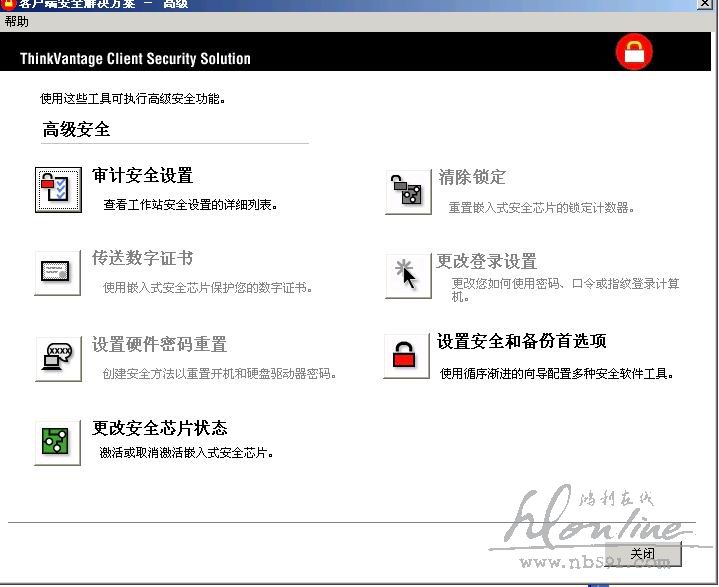The width and height of the screenshot is (719, 587).
Task: Click the red padlock icon beside 设置安全和备份首选项
Action: pos(405,356)
